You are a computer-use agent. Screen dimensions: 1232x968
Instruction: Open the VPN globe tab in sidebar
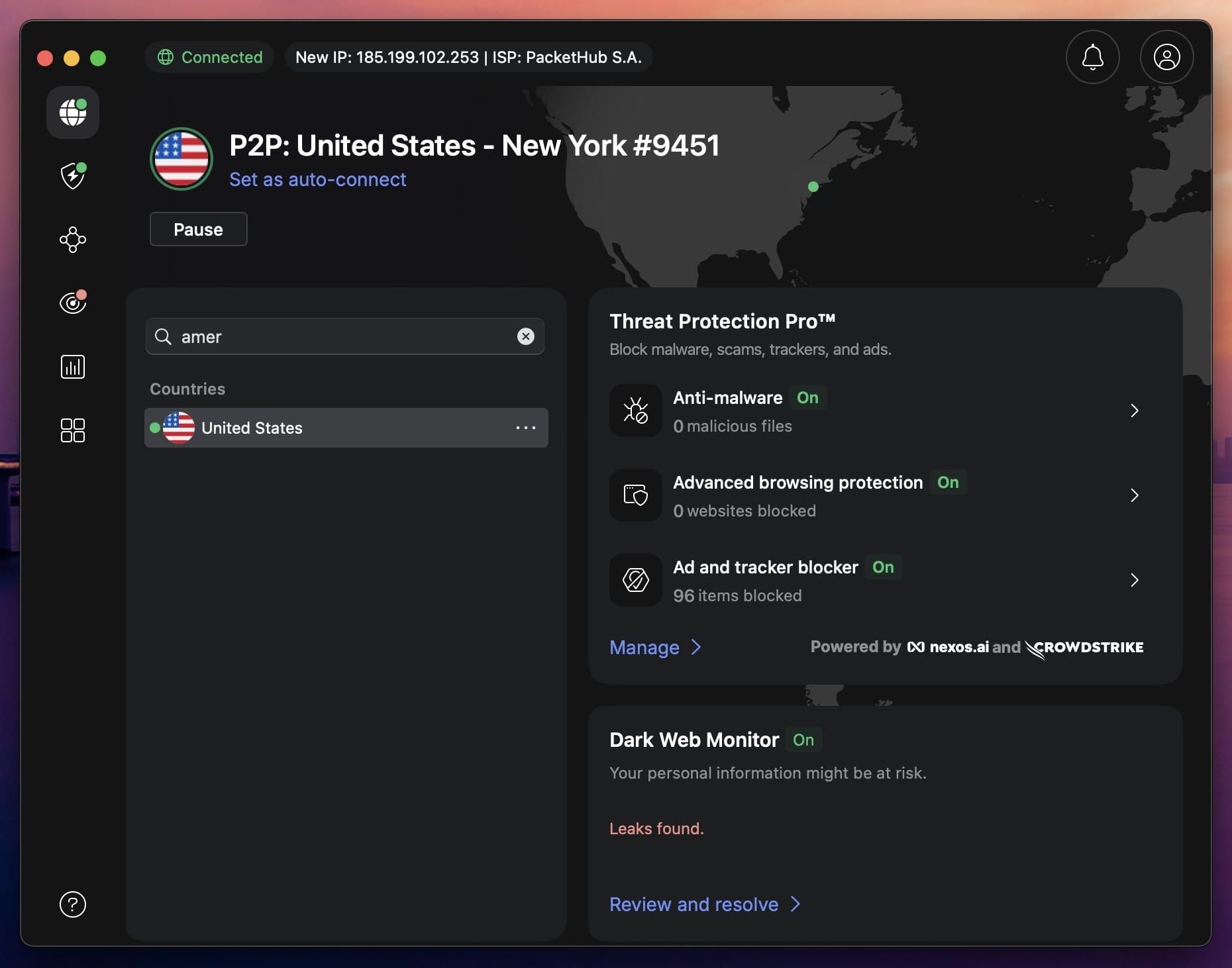point(72,113)
